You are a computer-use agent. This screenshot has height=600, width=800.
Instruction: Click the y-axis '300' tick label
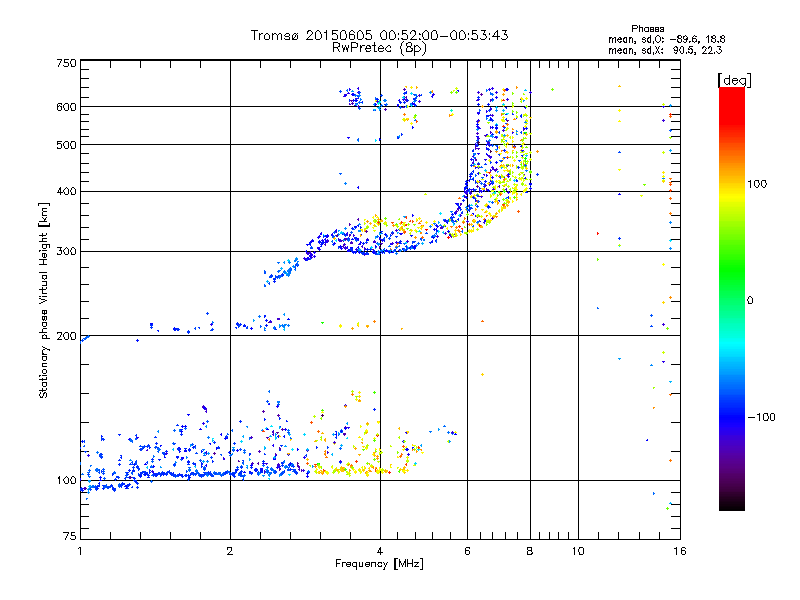pos(66,251)
